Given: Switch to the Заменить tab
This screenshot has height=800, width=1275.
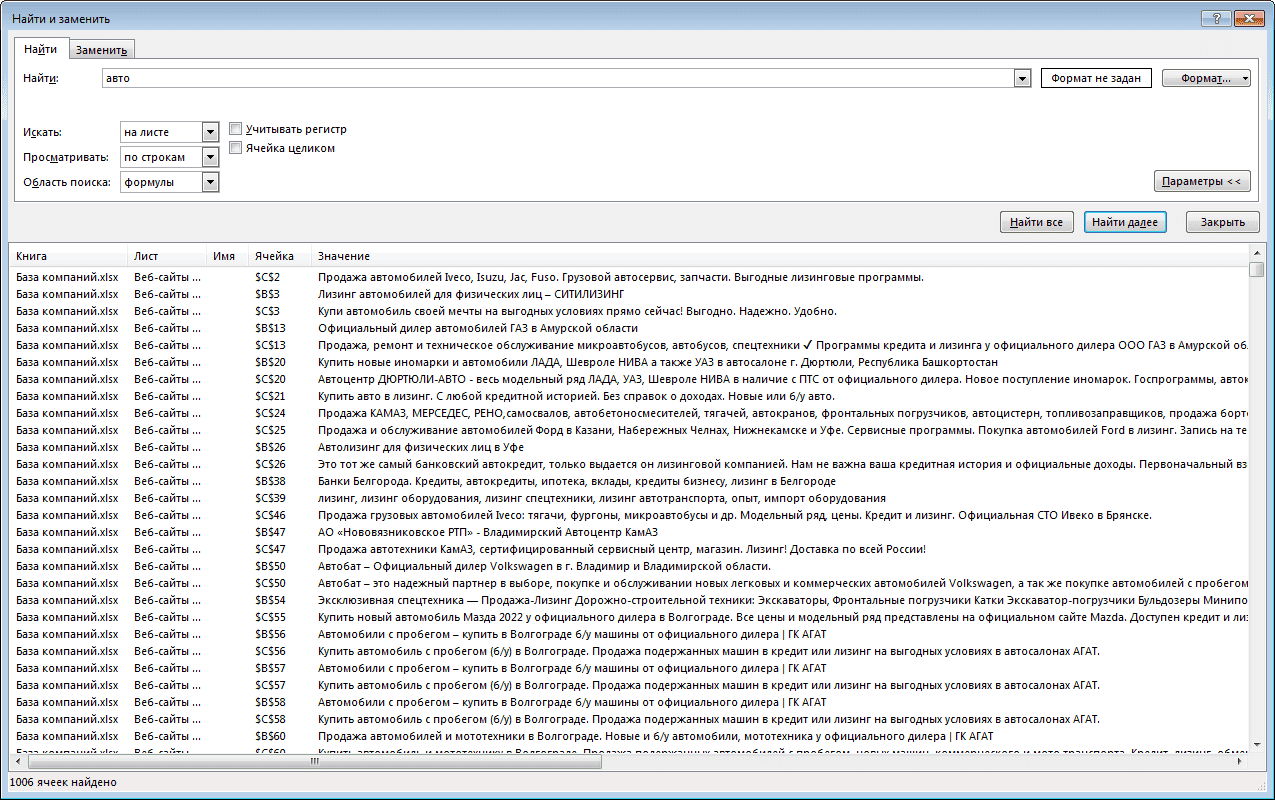Looking at the screenshot, I should click(x=101, y=50).
